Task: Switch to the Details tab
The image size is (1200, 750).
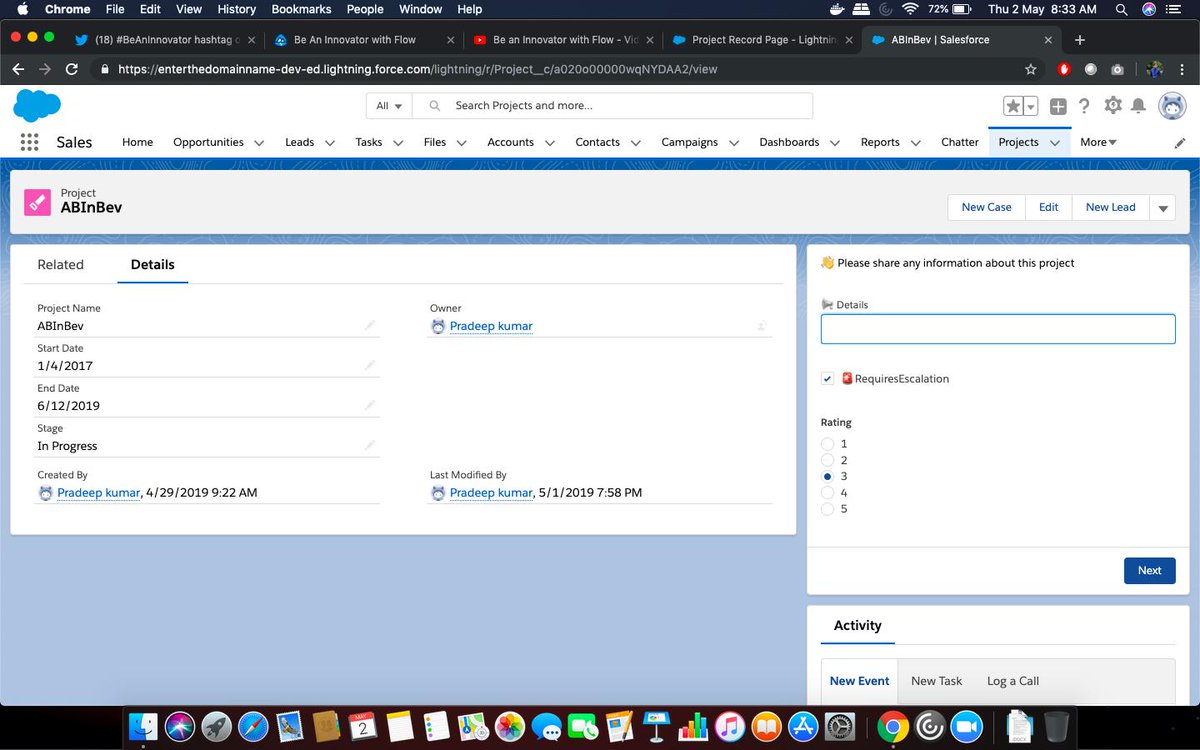Action: (x=152, y=265)
